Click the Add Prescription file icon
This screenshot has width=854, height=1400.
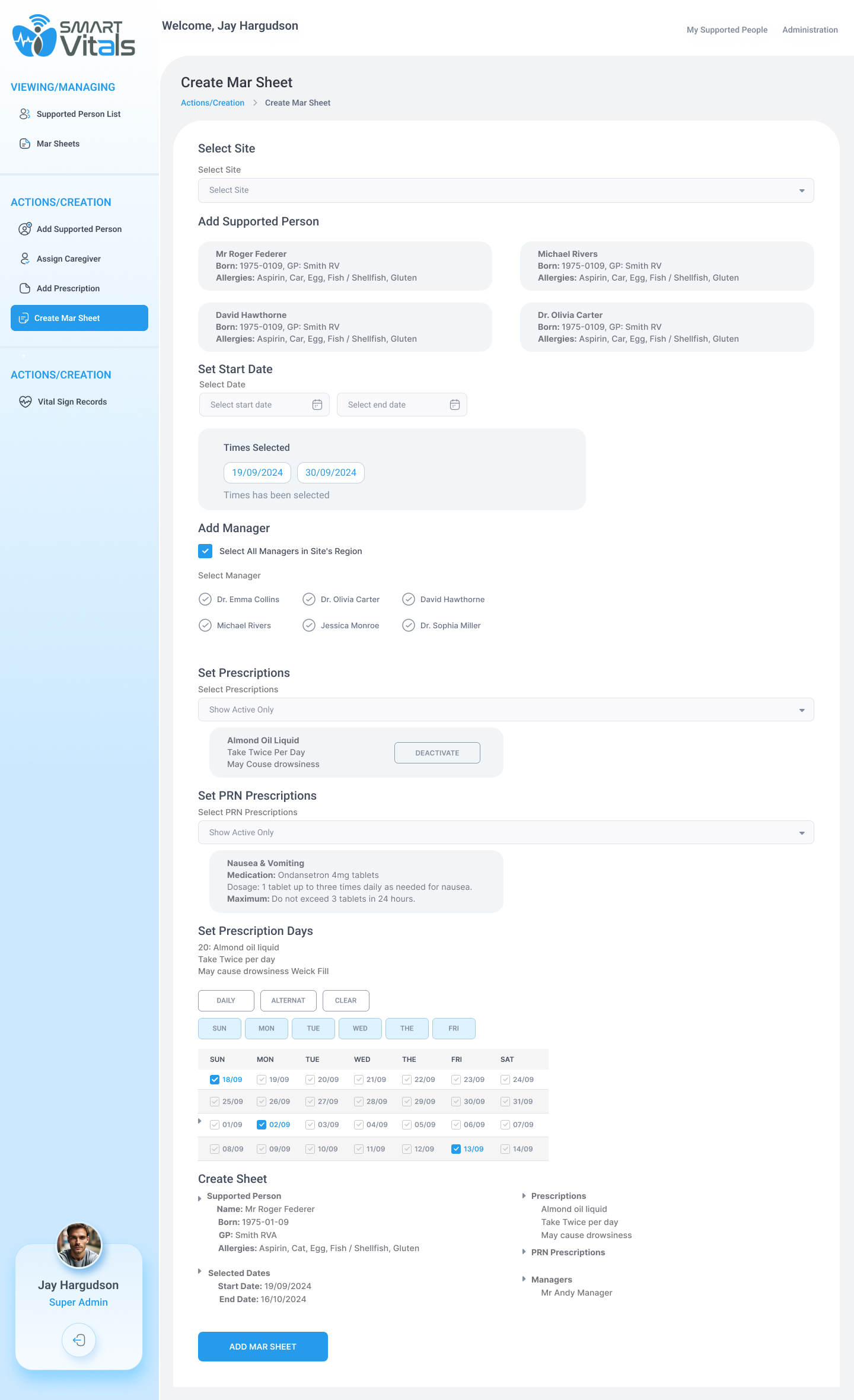point(25,288)
